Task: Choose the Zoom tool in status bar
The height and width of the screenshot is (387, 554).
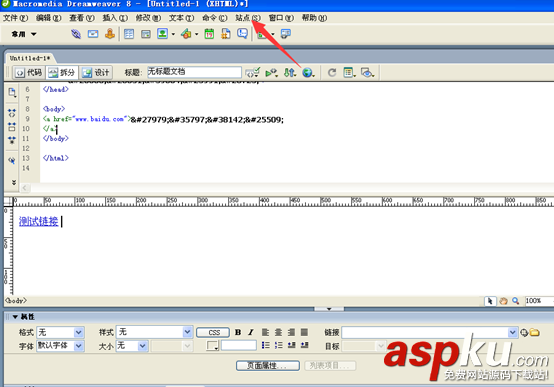Action: pos(515,301)
